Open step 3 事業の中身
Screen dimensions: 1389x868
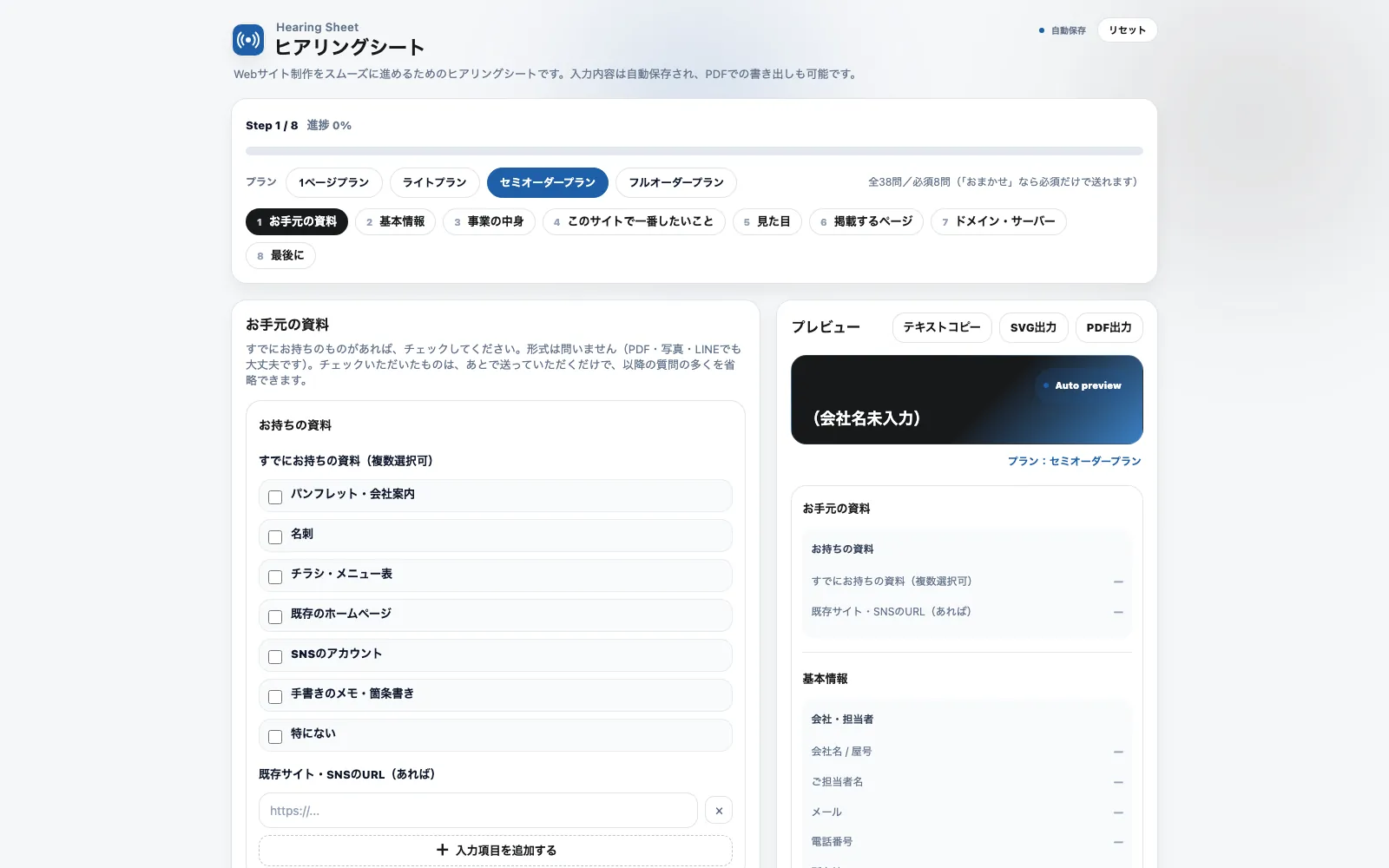click(490, 221)
